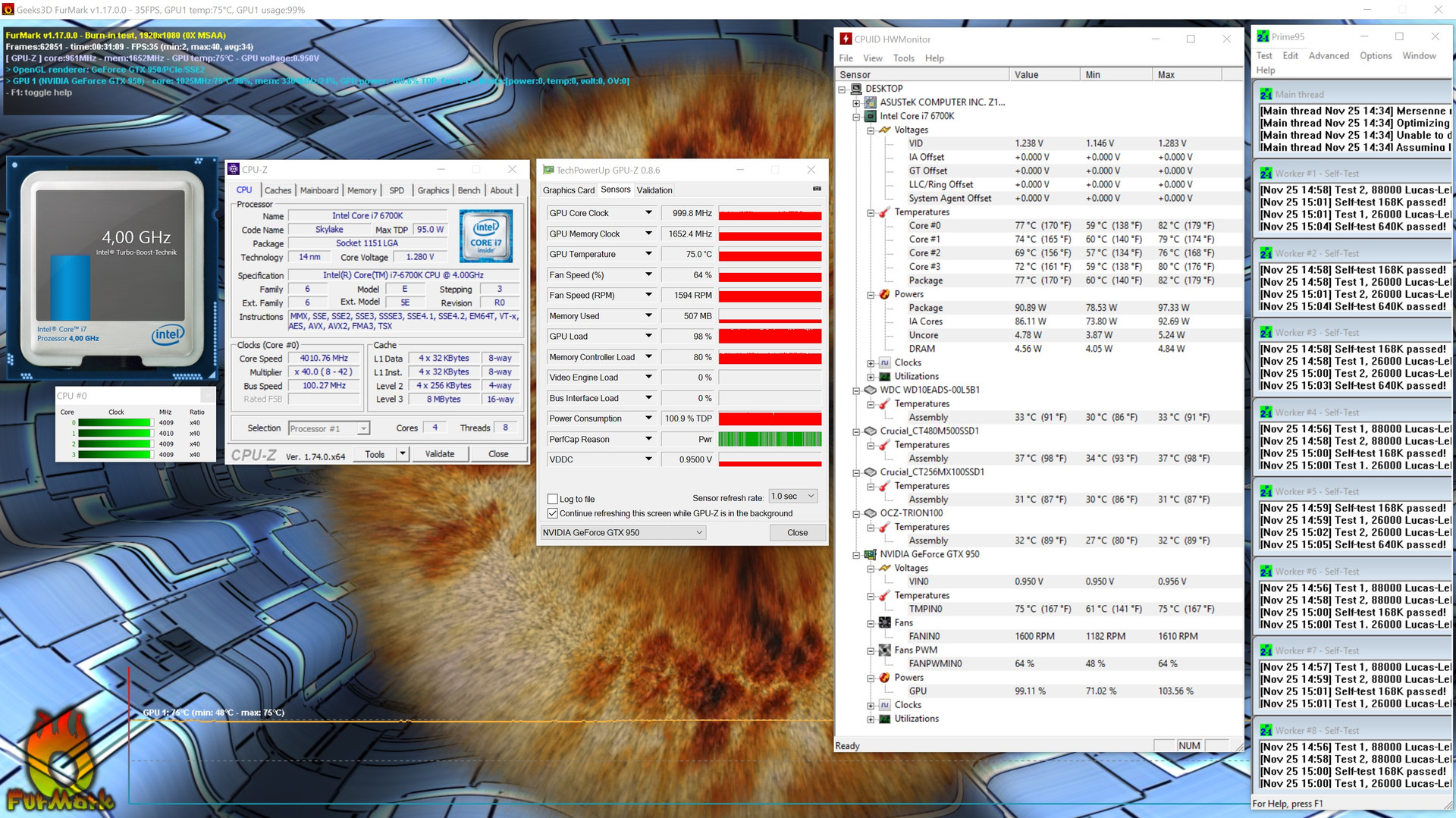Open the Advanced menu in Prime95
The width and height of the screenshot is (1456, 818).
(x=1329, y=56)
